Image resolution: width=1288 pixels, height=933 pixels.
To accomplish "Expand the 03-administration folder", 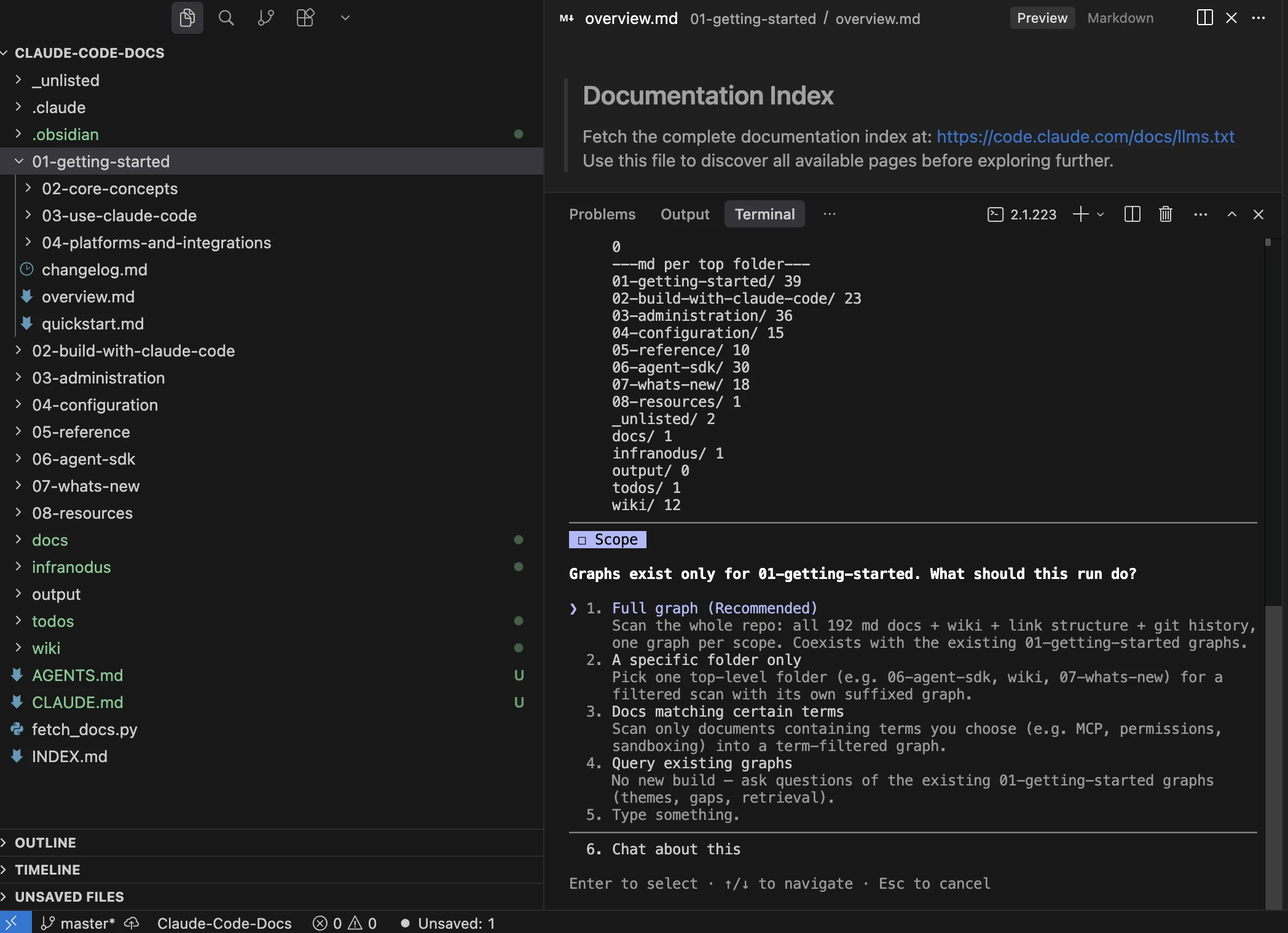I will [x=272, y=377].
